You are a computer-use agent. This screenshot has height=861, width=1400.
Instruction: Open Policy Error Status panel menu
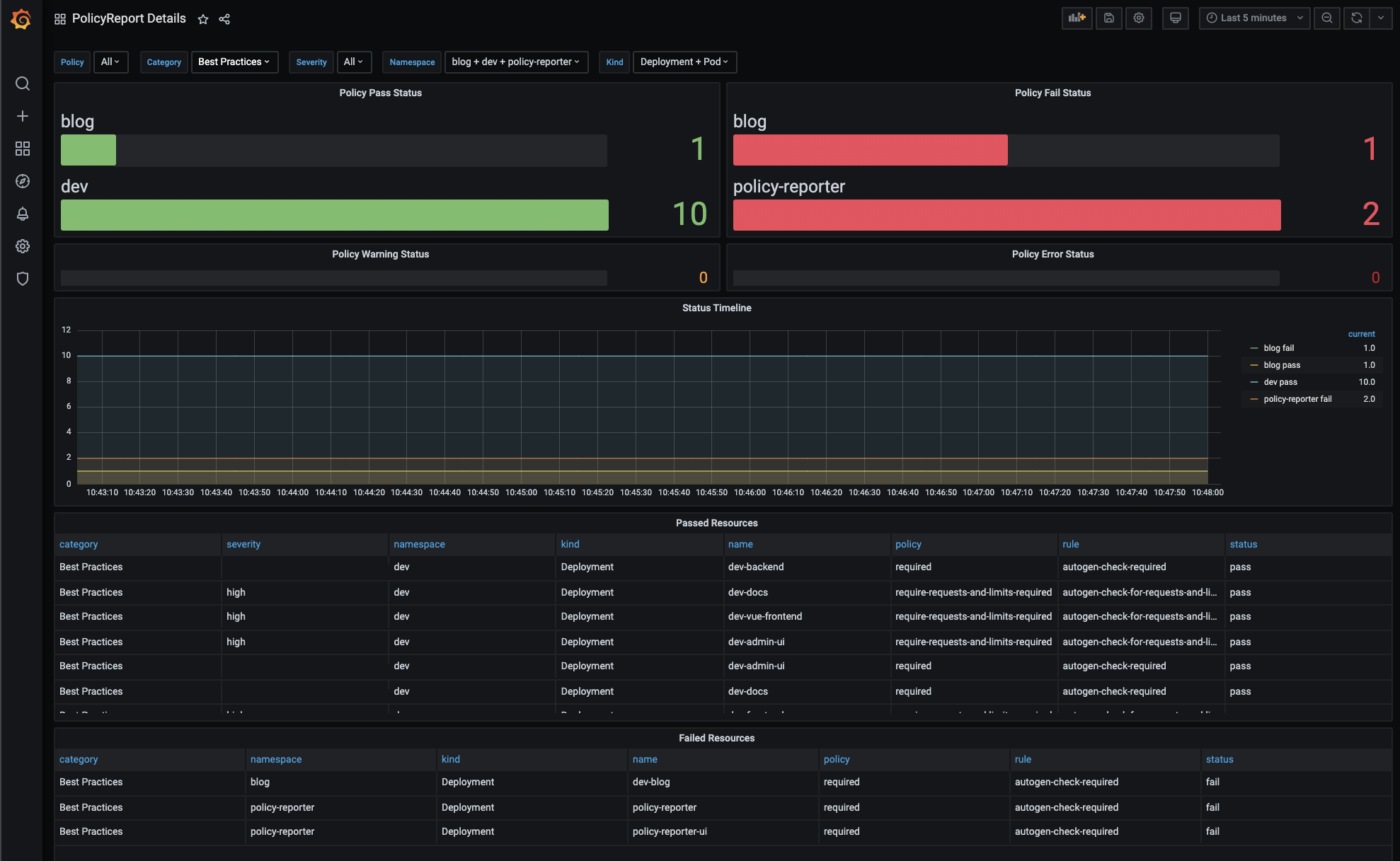(x=1052, y=254)
